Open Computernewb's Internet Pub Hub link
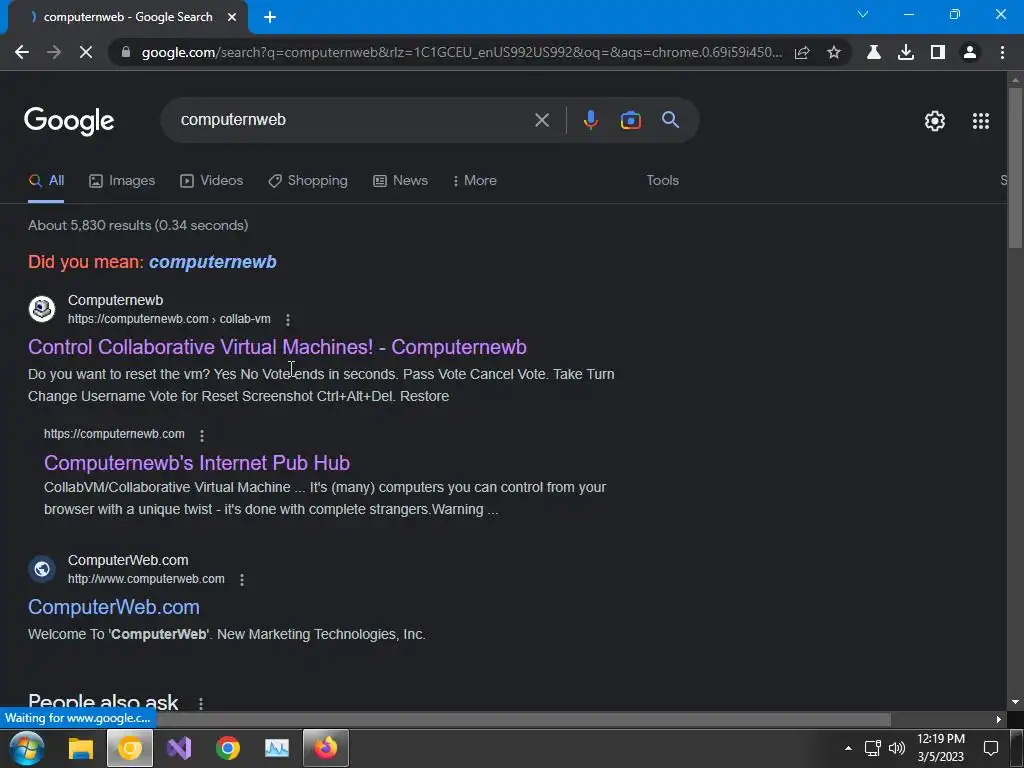Image resolution: width=1024 pixels, height=768 pixels. [x=197, y=463]
